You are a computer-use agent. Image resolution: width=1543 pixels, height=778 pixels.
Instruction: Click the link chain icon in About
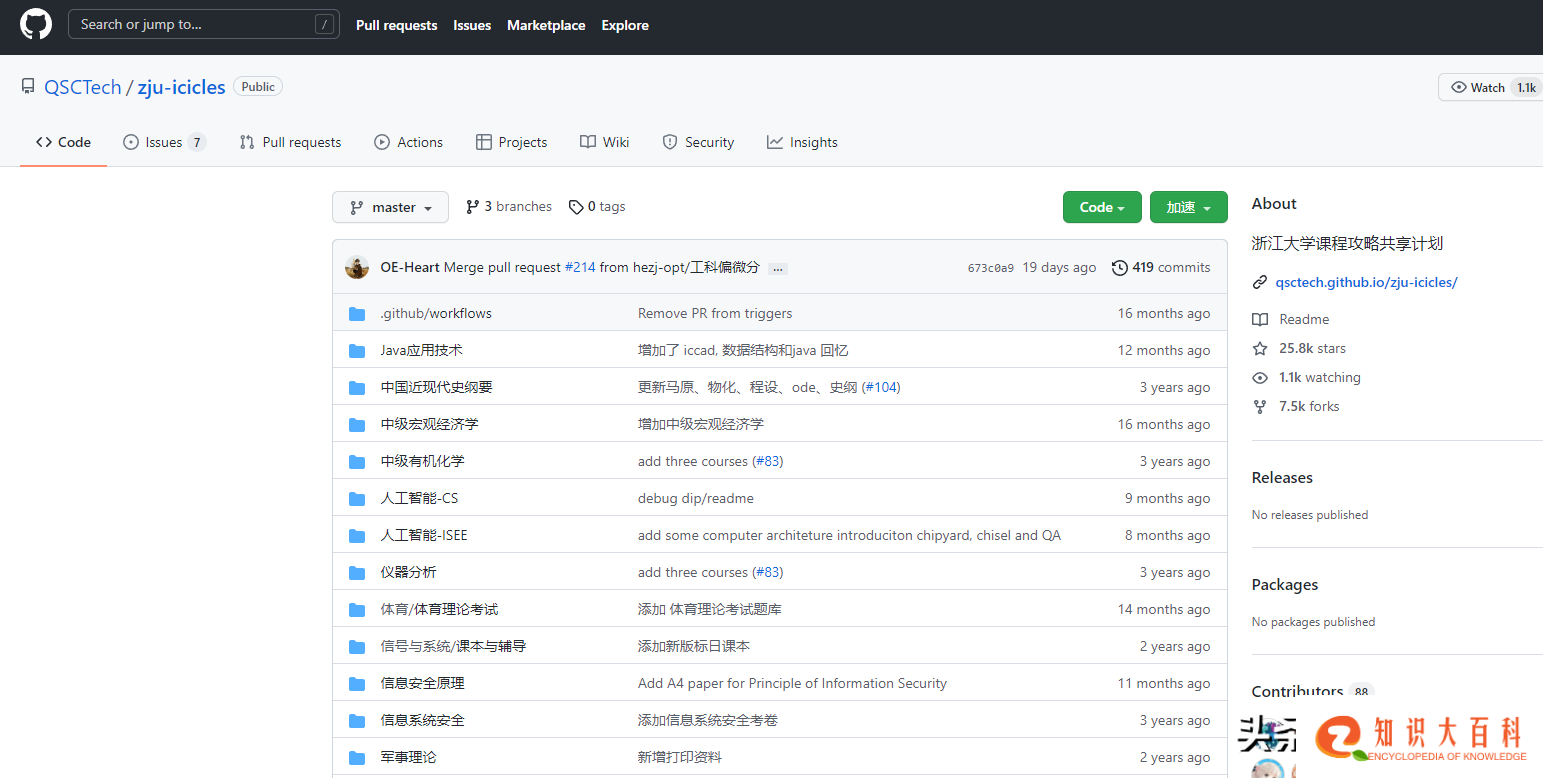(x=1260, y=283)
